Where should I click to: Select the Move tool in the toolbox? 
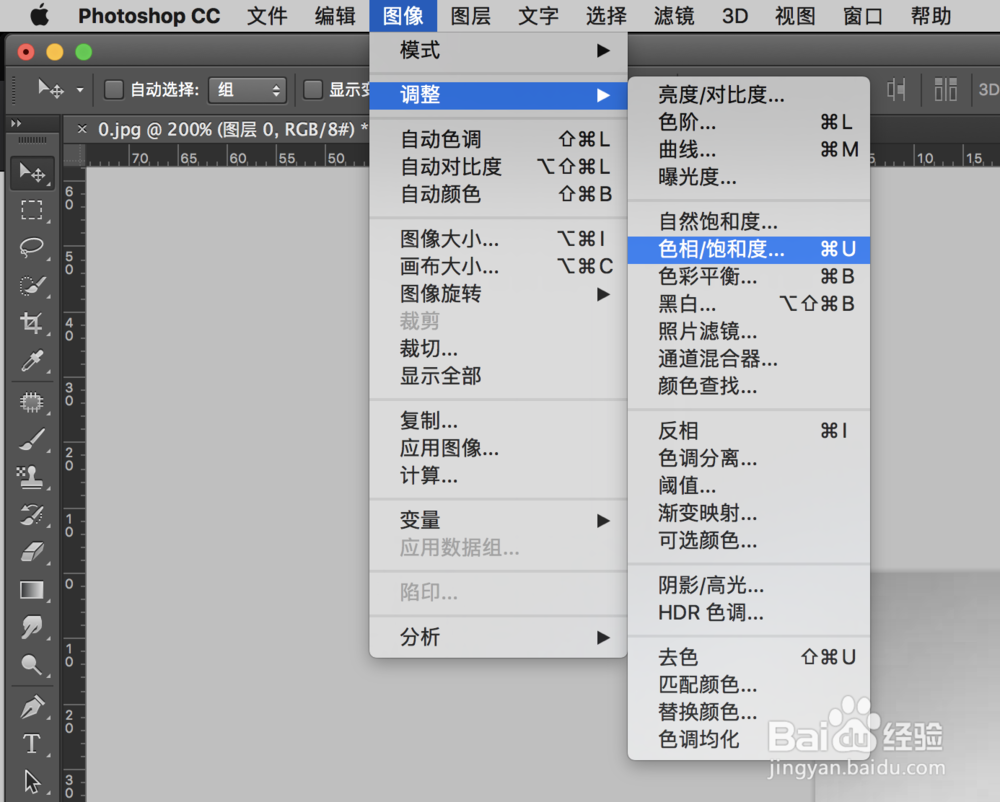coord(31,173)
